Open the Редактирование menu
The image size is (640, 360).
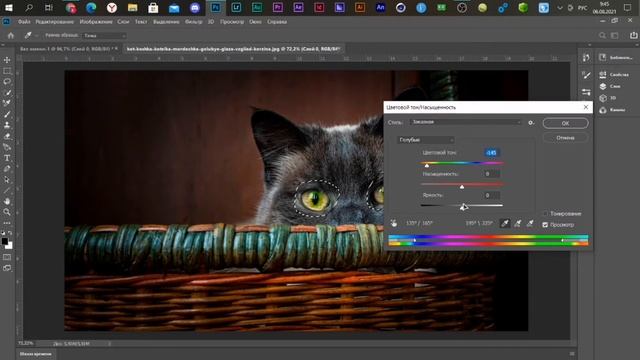point(55,22)
